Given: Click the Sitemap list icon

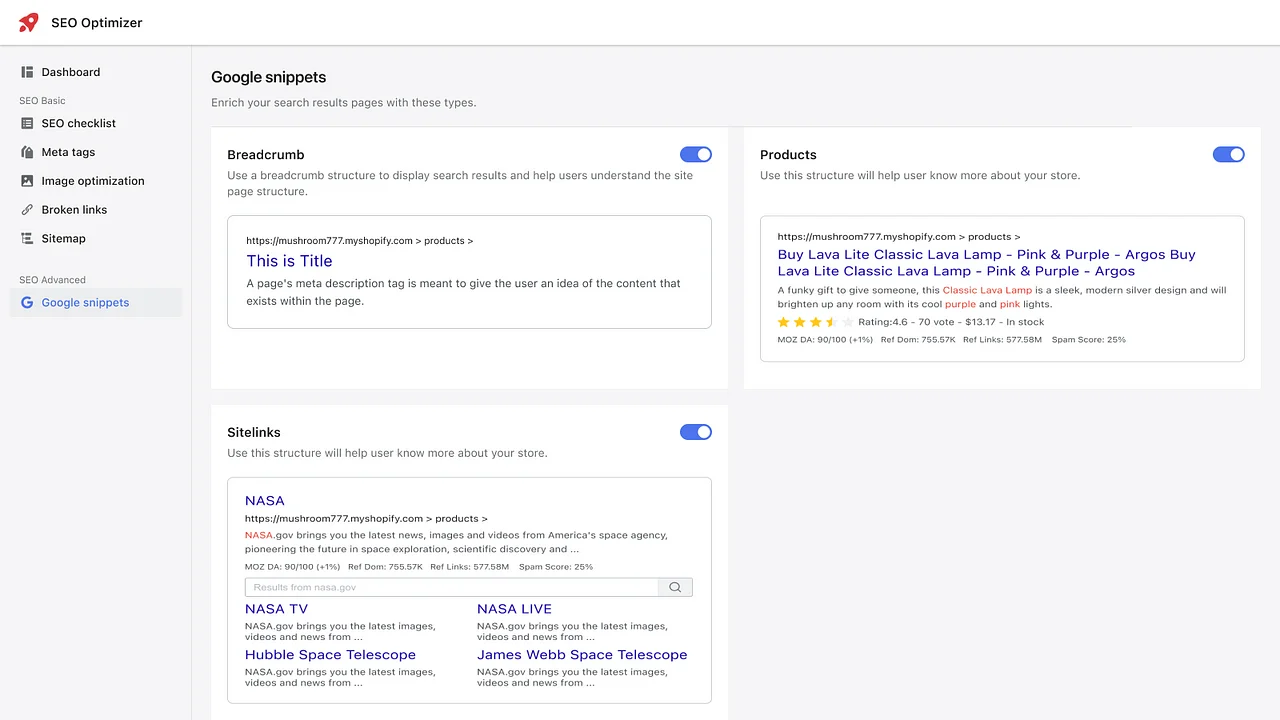Looking at the screenshot, I should [27, 238].
